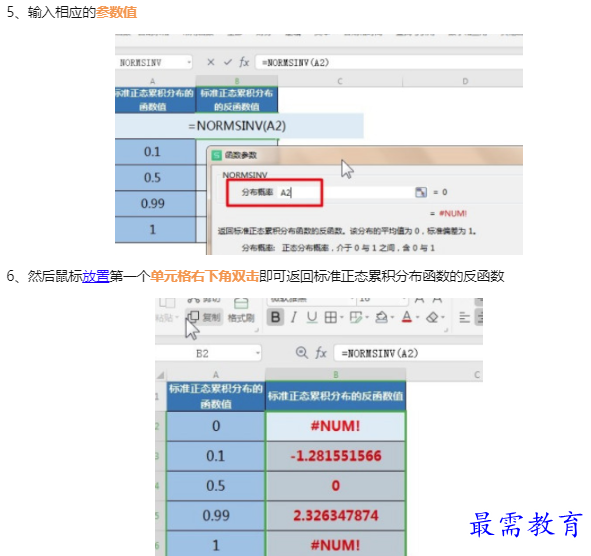This screenshot has height=556, width=591.
Task: Click the select-all corner triangle
Action: pos(161,375)
